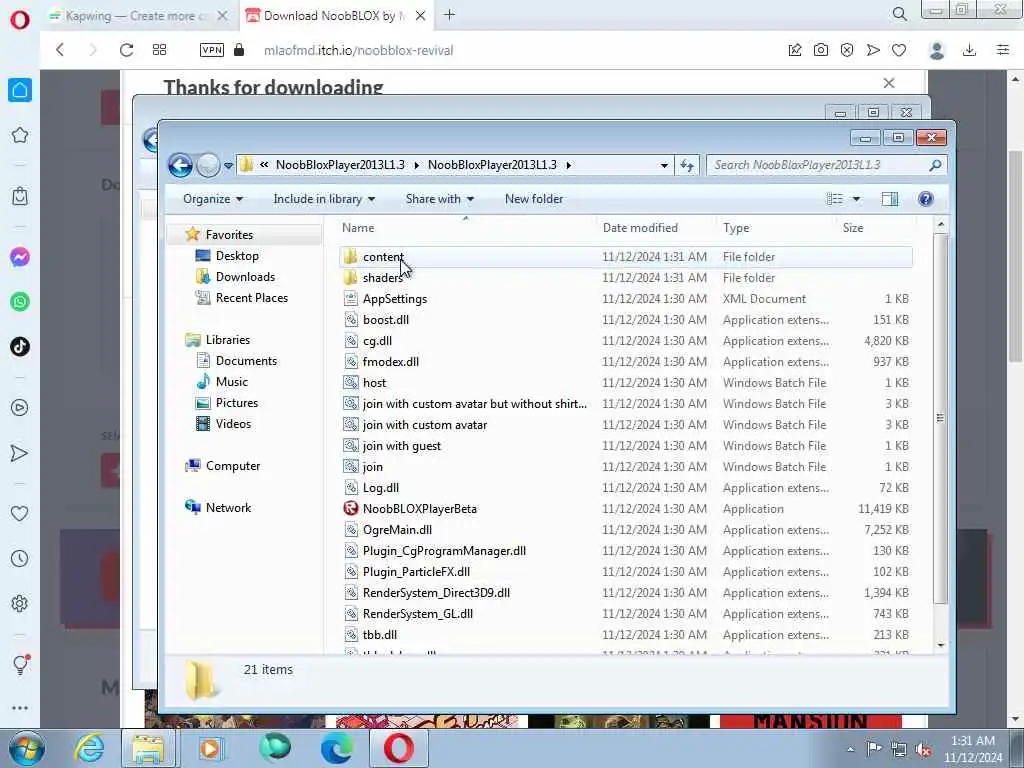
Task: Toggle the VPN badge in address bar
Action: tap(212, 50)
